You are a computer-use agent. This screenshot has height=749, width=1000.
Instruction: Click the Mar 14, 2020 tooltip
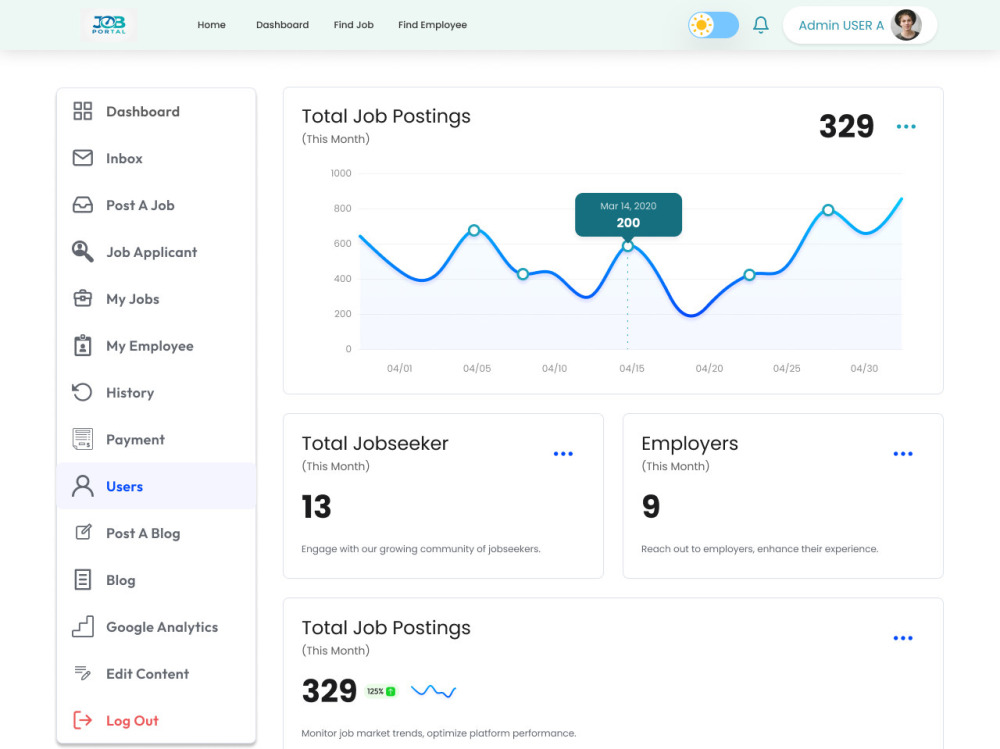click(628, 215)
